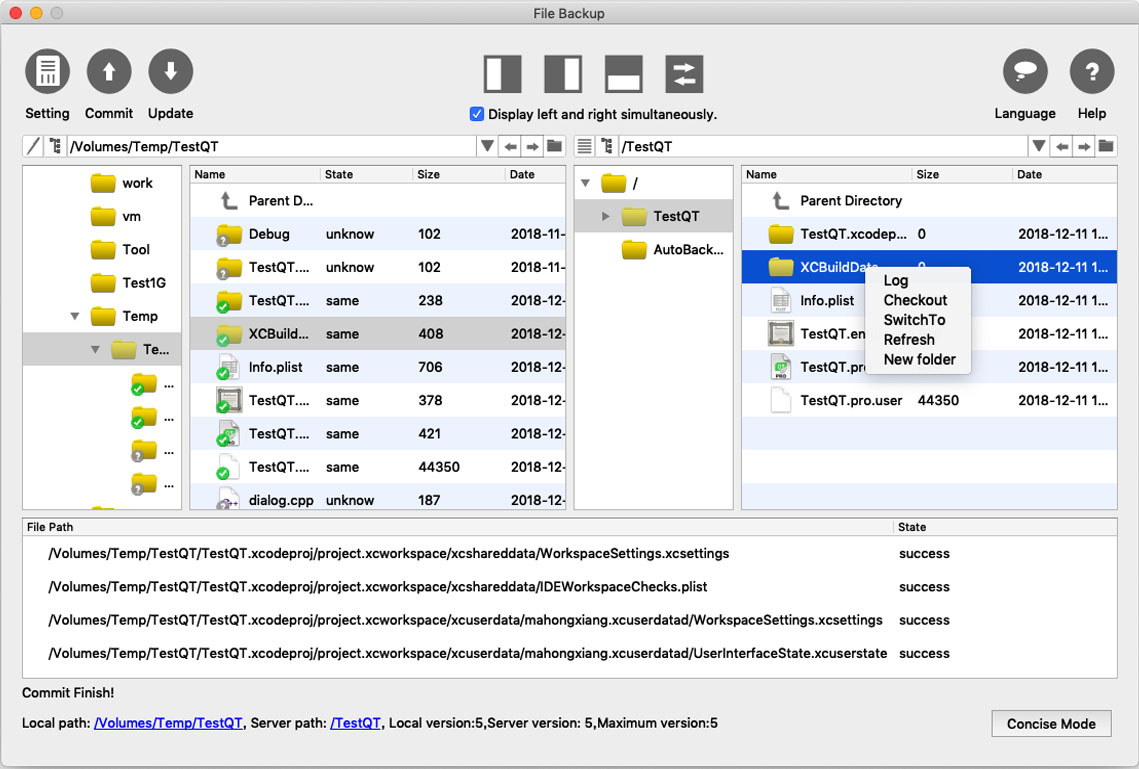Choose Checkout from the context menu
The width and height of the screenshot is (1139, 769).
pos(915,300)
